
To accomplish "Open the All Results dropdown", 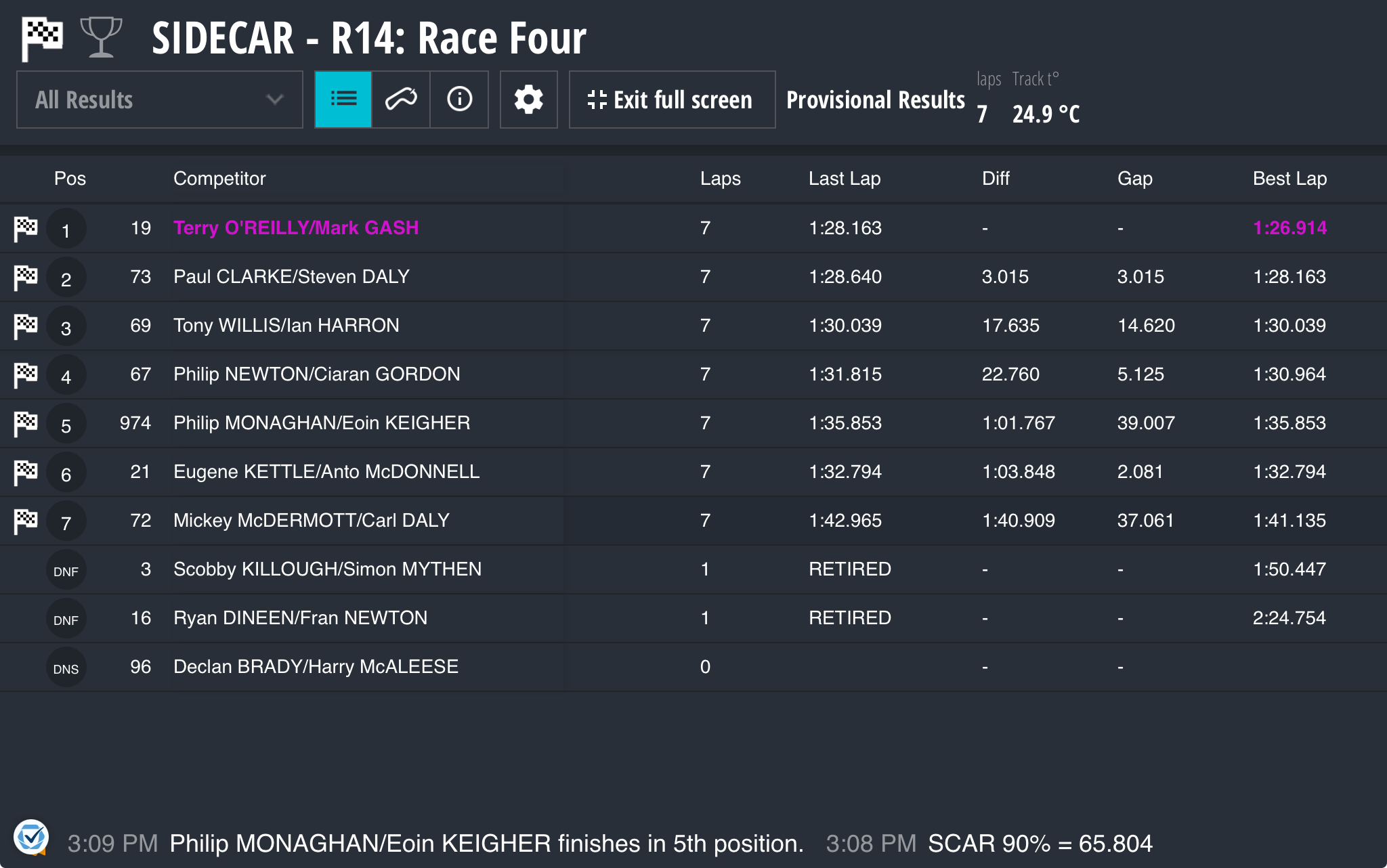I will [159, 100].
